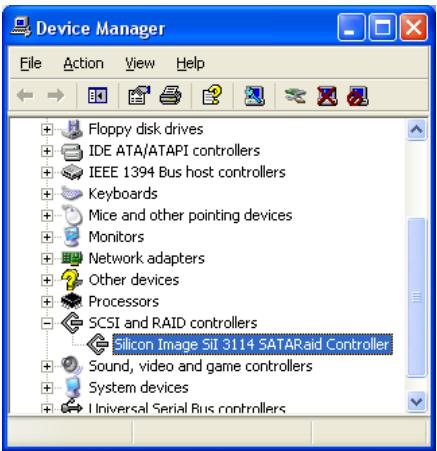The width and height of the screenshot is (437, 451).
Task: Expand the Keyboards node
Action: click(47, 194)
